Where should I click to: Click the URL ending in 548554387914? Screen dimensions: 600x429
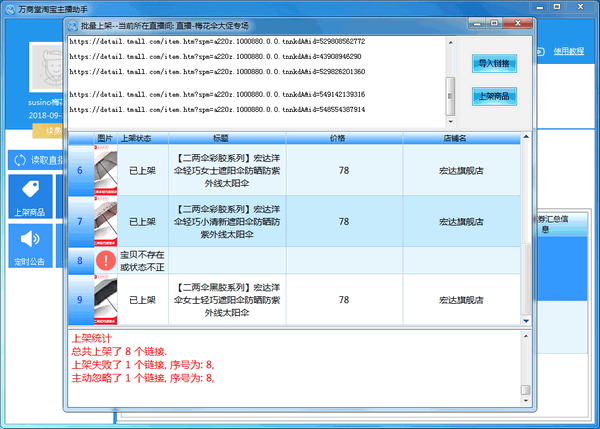coord(217,109)
